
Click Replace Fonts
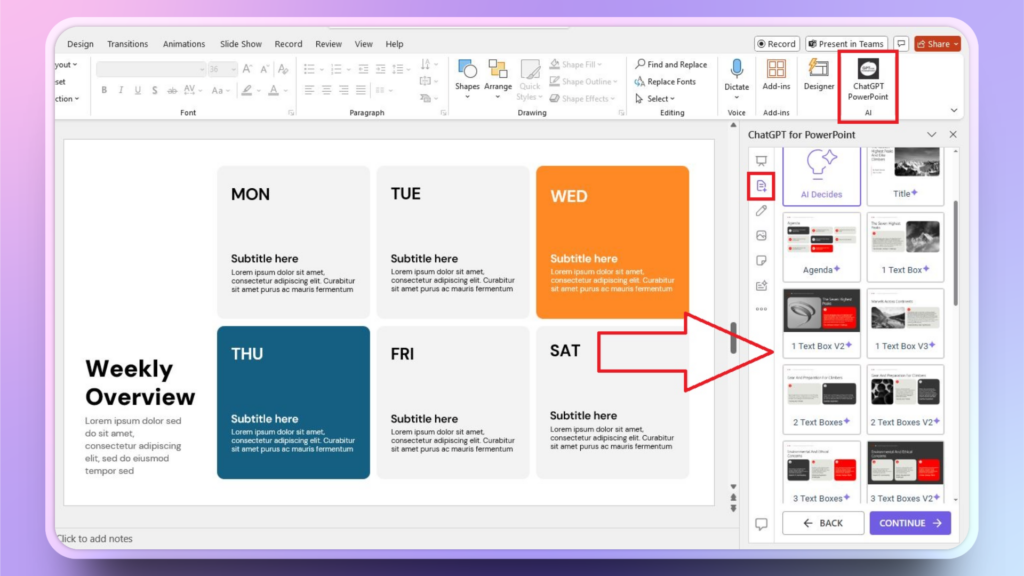tap(665, 81)
